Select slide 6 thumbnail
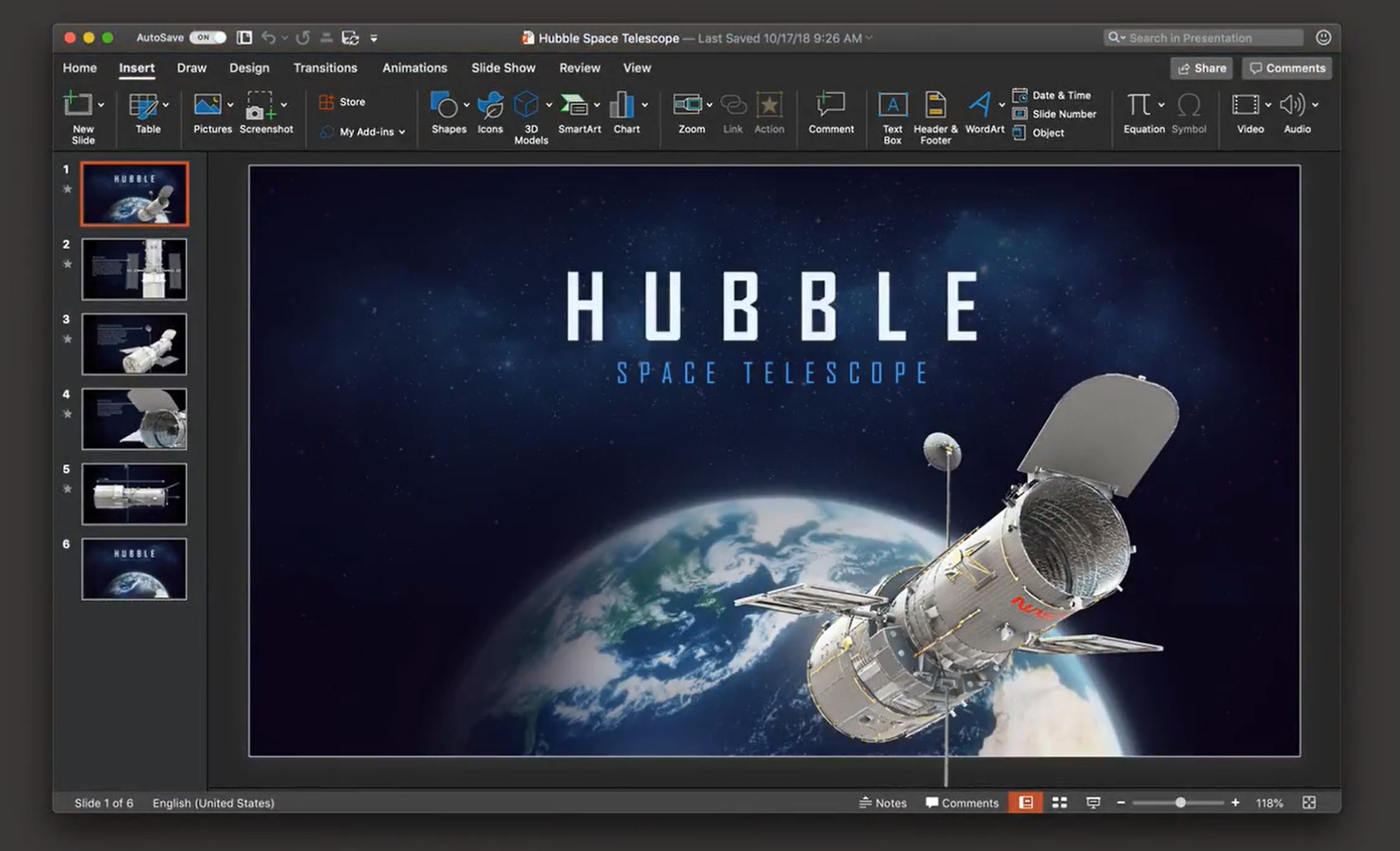1400x851 pixels. tap(134, 569)
